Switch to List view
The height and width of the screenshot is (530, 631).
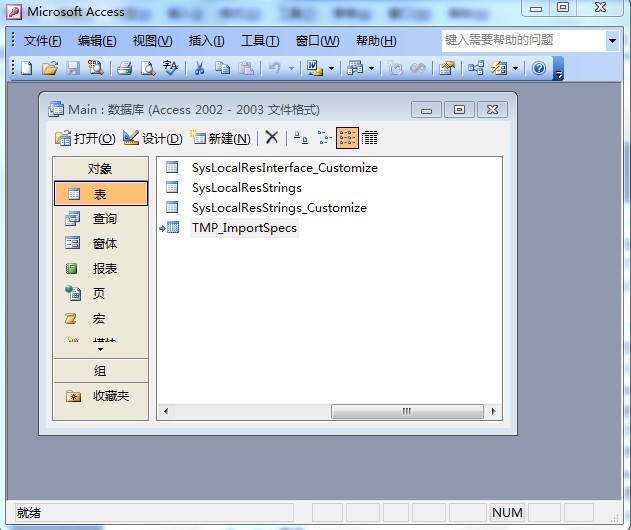(347, 138)
